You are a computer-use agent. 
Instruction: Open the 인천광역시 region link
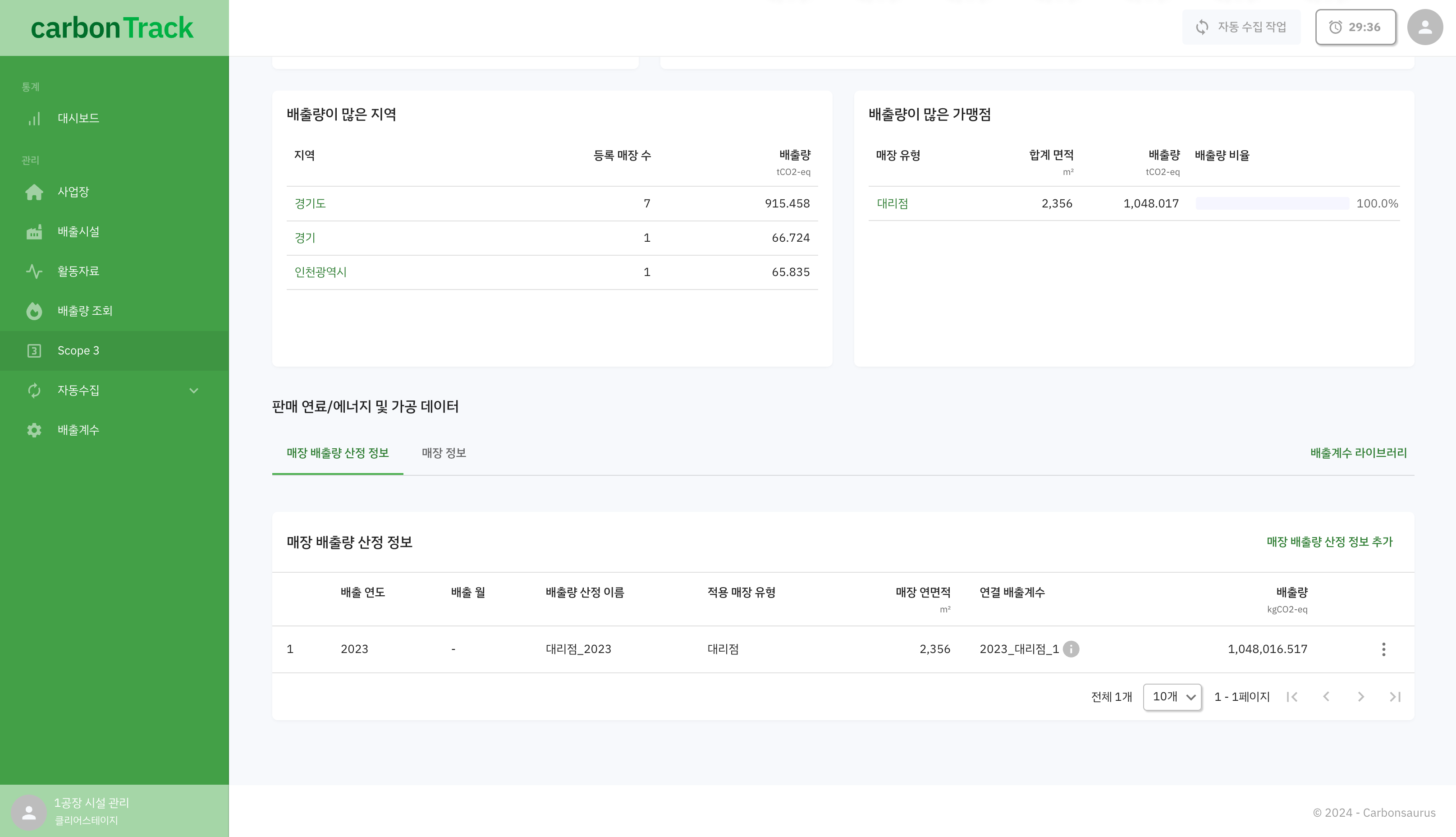point(321,272)
